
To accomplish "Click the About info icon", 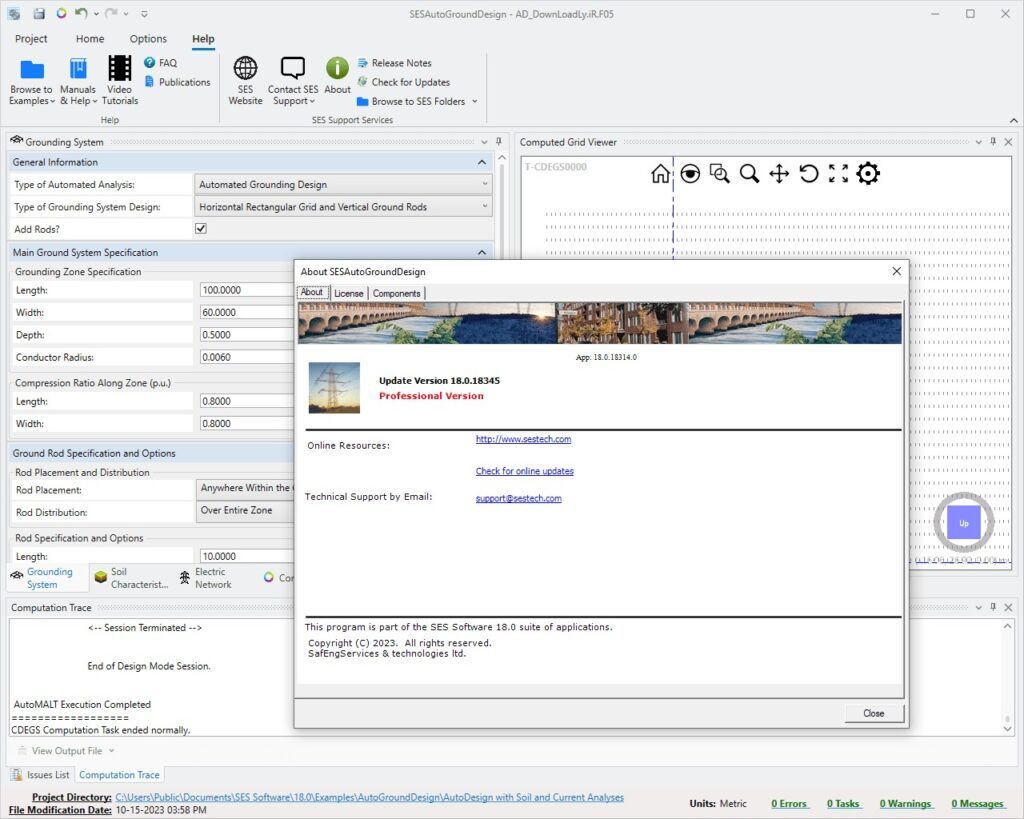I will tap(337, 69).
